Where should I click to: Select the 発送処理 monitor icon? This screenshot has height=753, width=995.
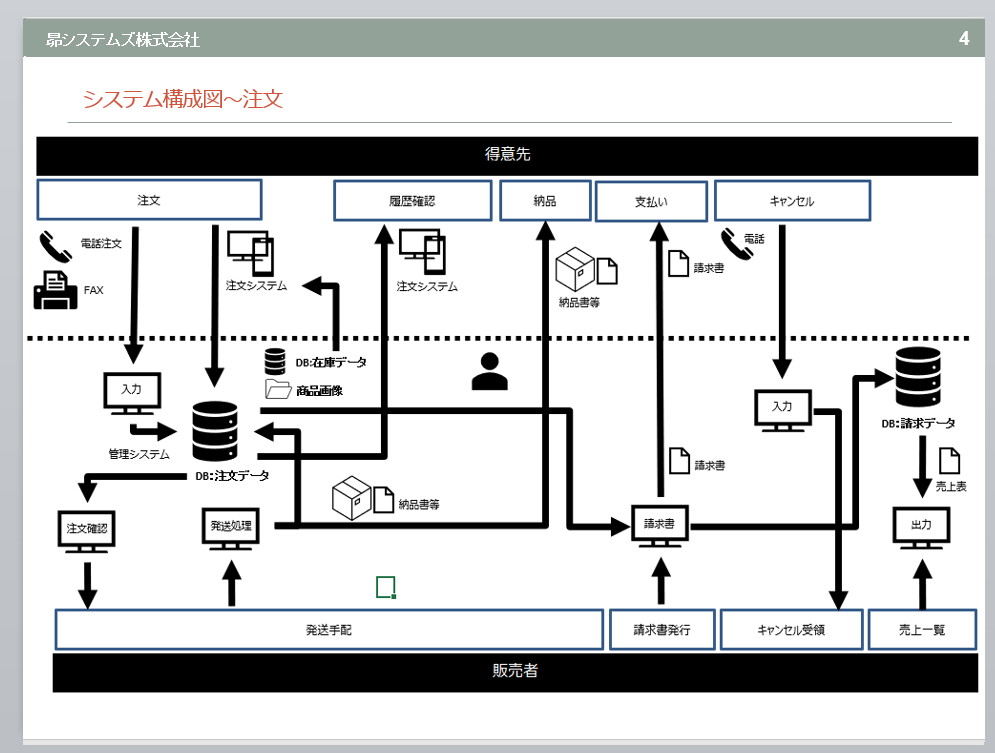click(x=232, y=527)
